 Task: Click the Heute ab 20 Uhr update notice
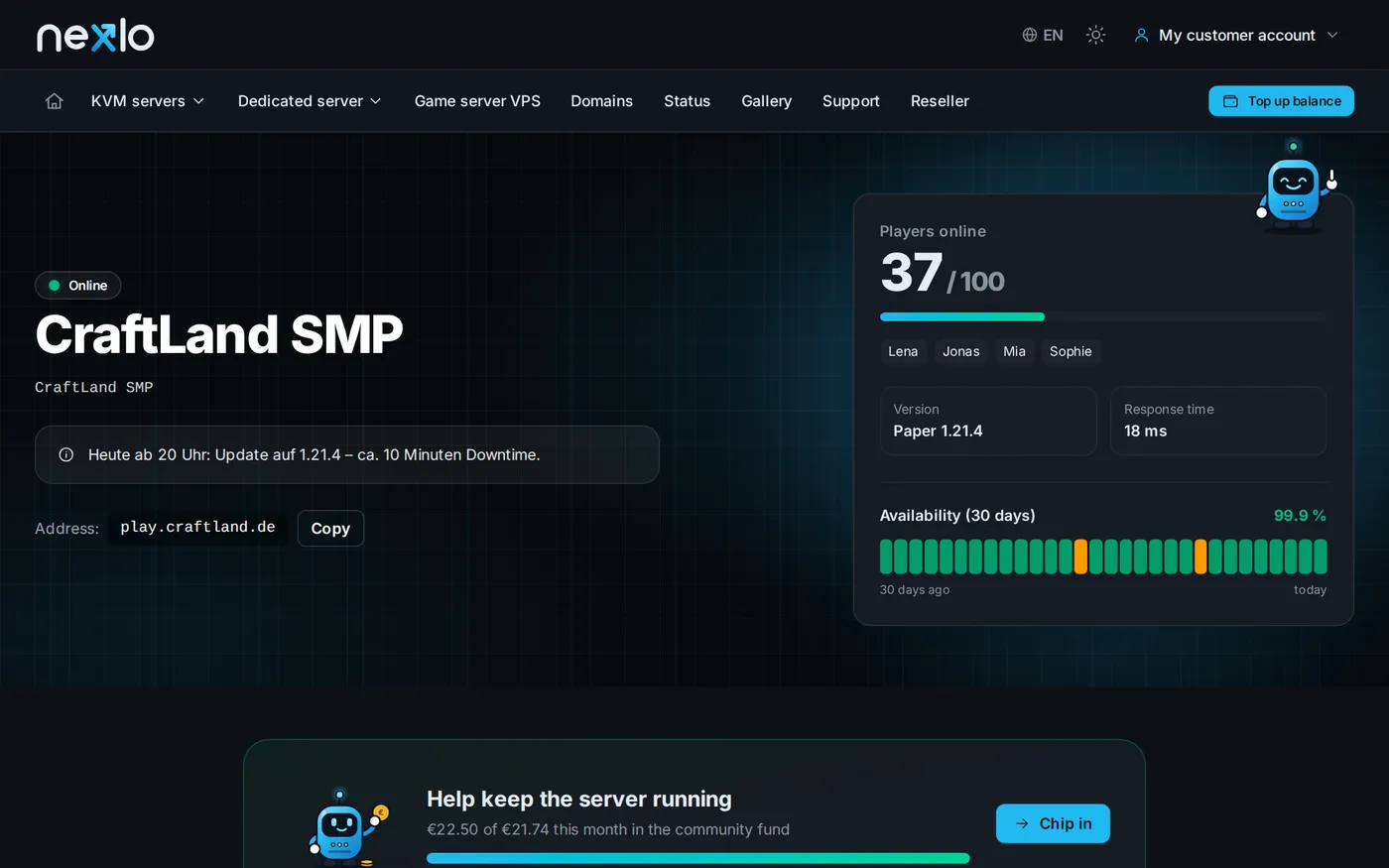[347, 455]
